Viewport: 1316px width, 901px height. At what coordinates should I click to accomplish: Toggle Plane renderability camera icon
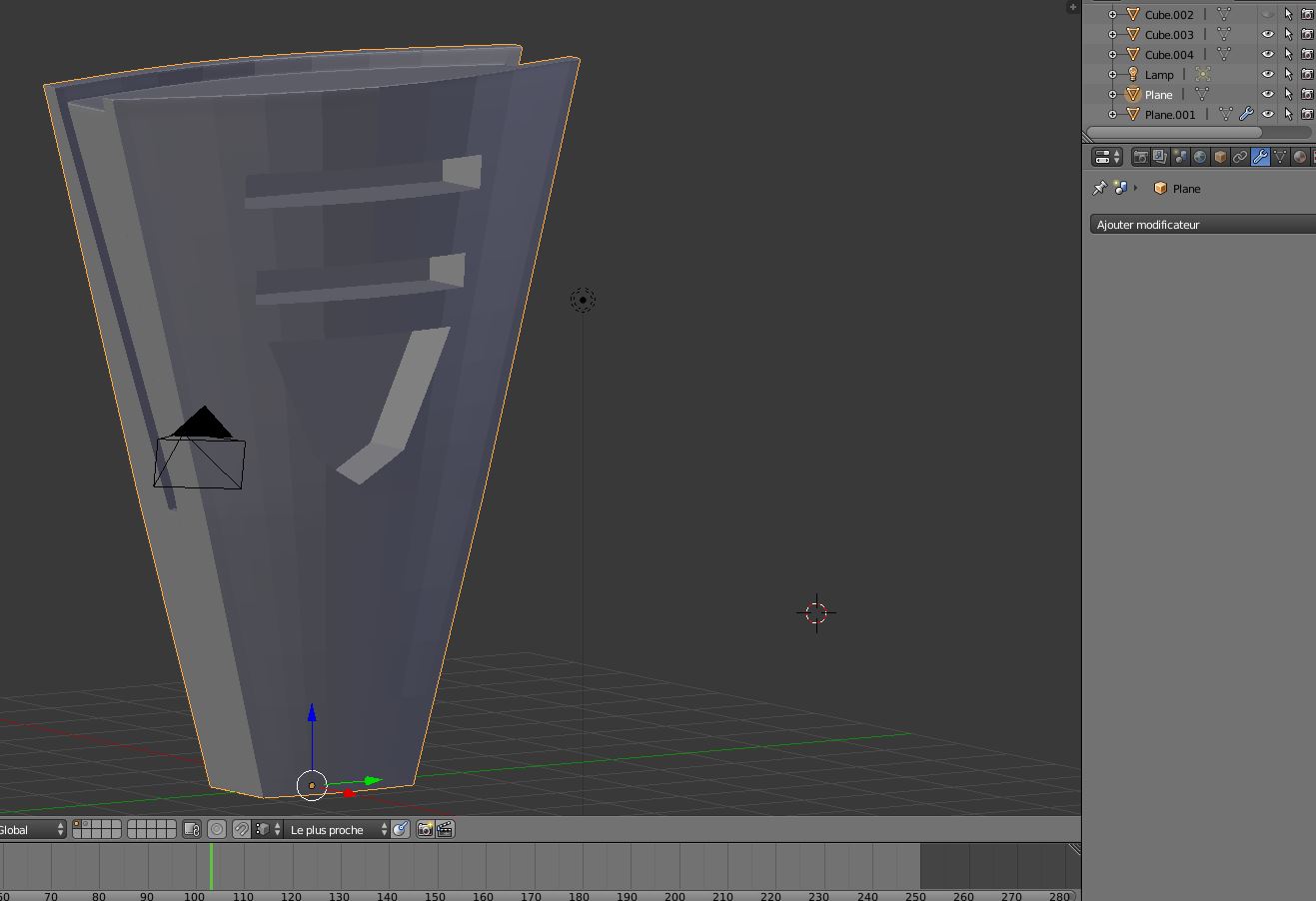click(x=1307, y=94)
